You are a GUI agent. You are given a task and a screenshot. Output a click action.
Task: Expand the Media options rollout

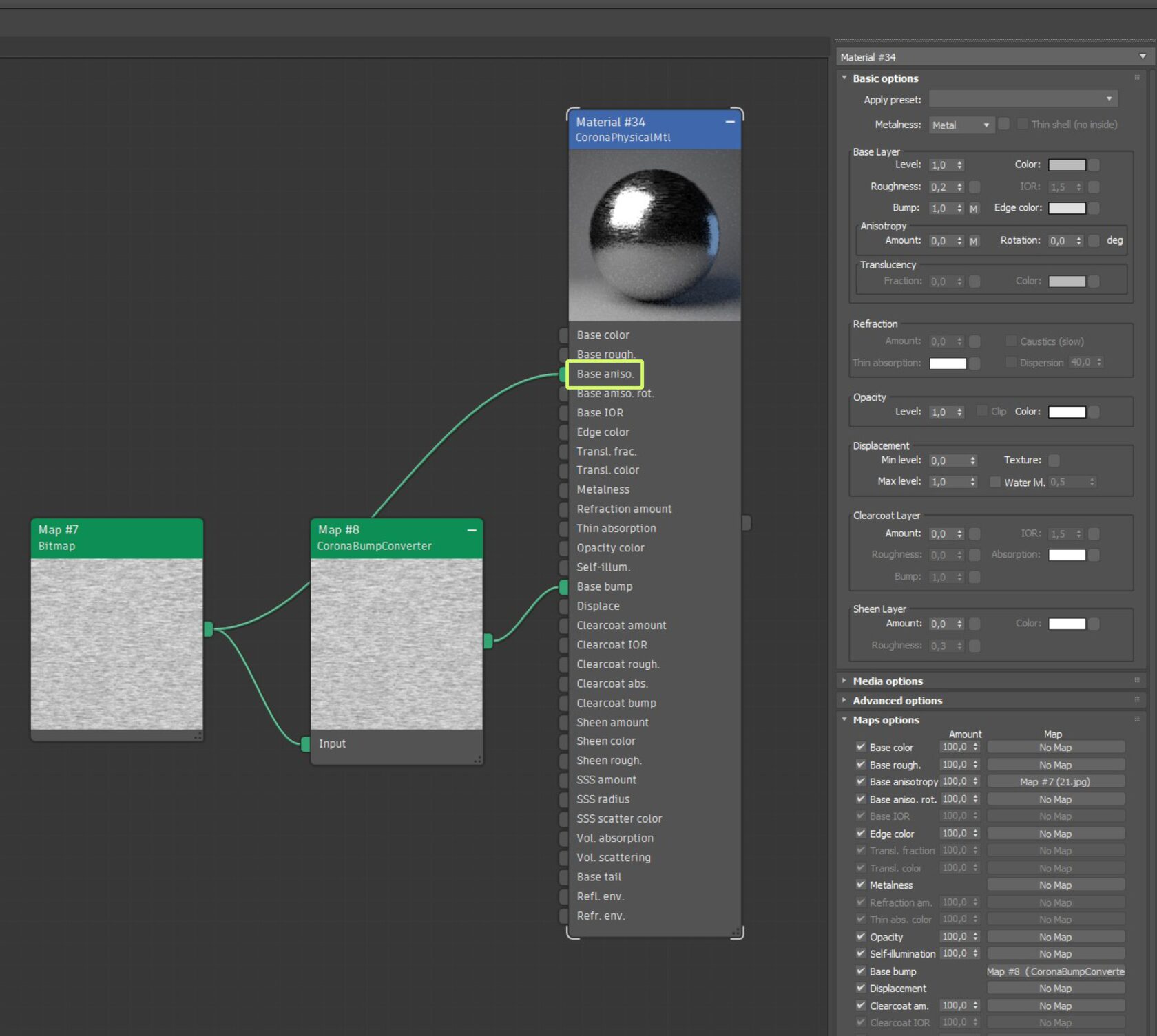point(888,681)
